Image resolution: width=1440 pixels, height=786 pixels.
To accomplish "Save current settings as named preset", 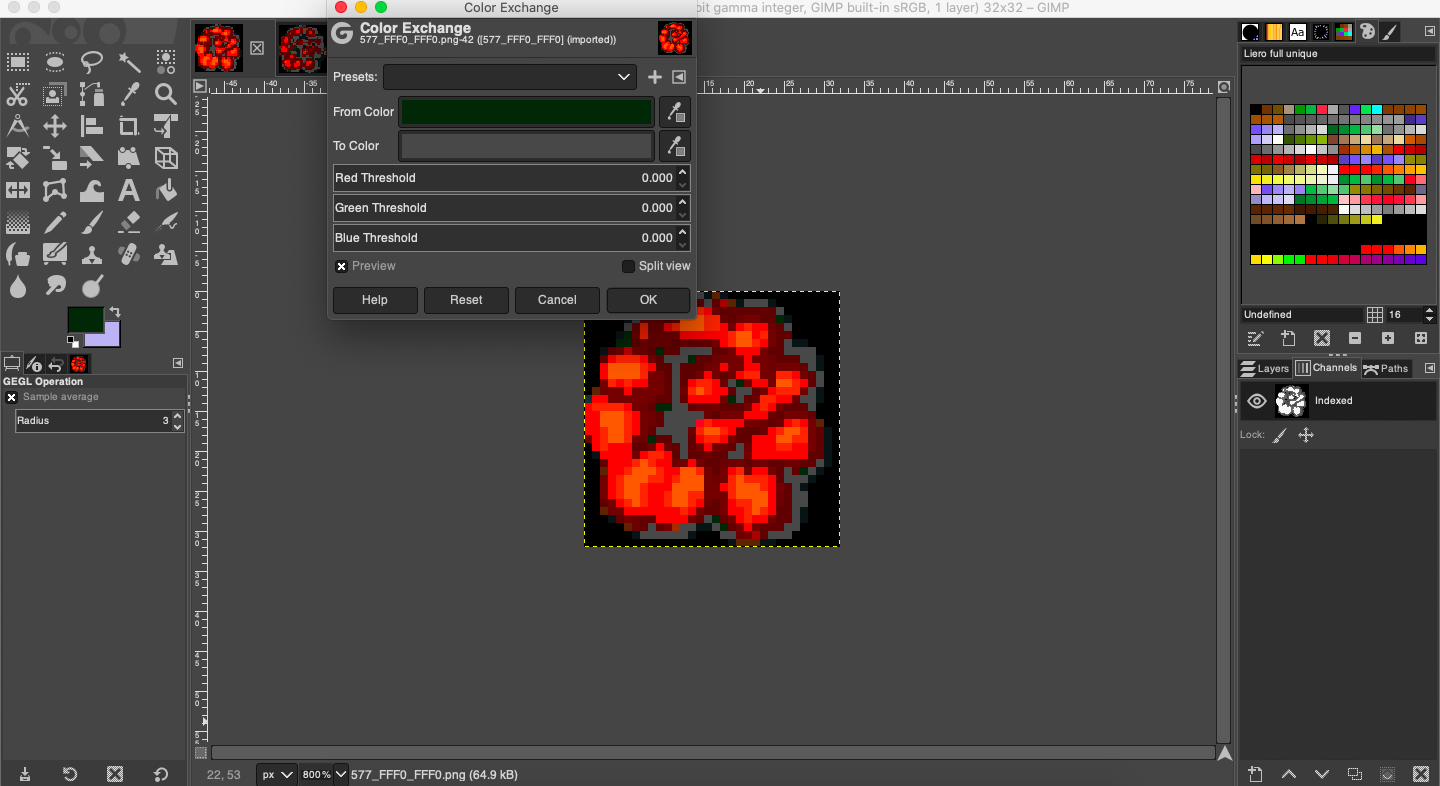I will point(655,77).
